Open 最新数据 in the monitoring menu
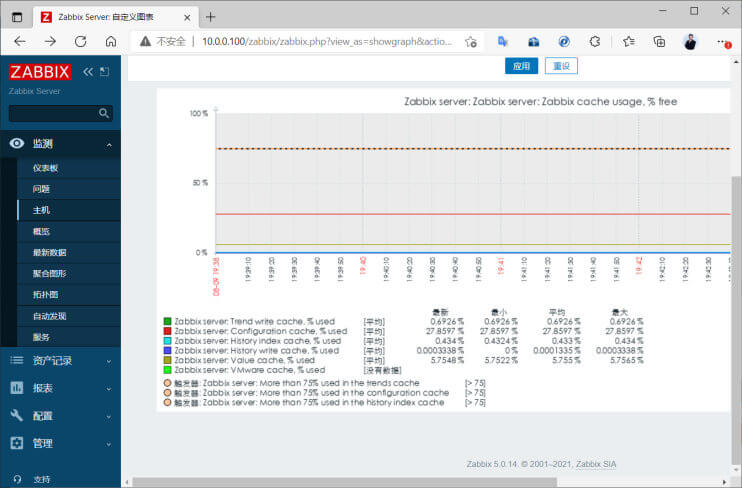Image resolution: width=742 pixels, height=488 pixels. pyautogui.click(x=49, y=252)
